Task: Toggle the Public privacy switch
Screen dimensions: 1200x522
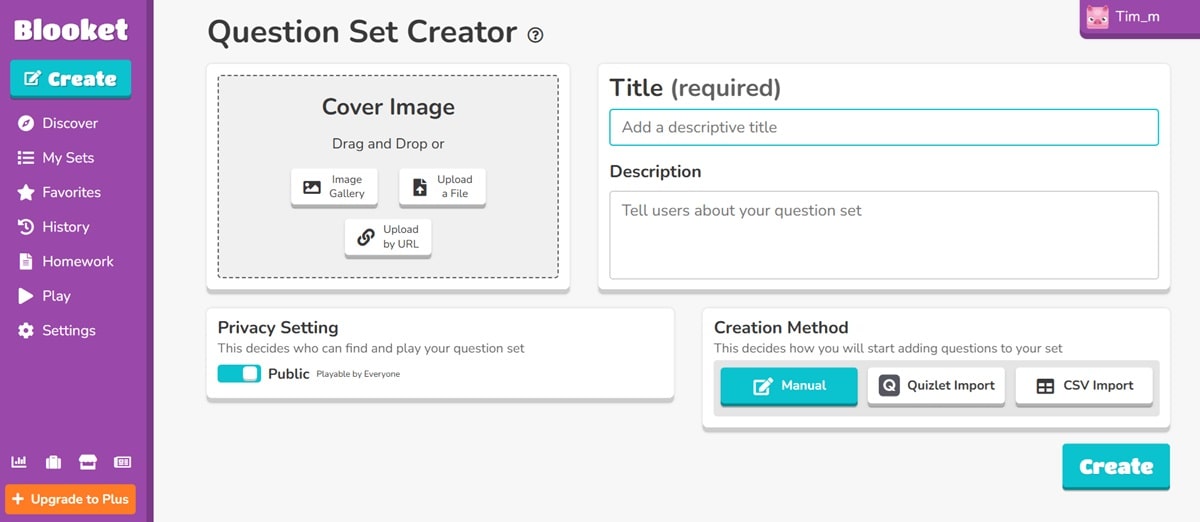Action: point(239,374)
